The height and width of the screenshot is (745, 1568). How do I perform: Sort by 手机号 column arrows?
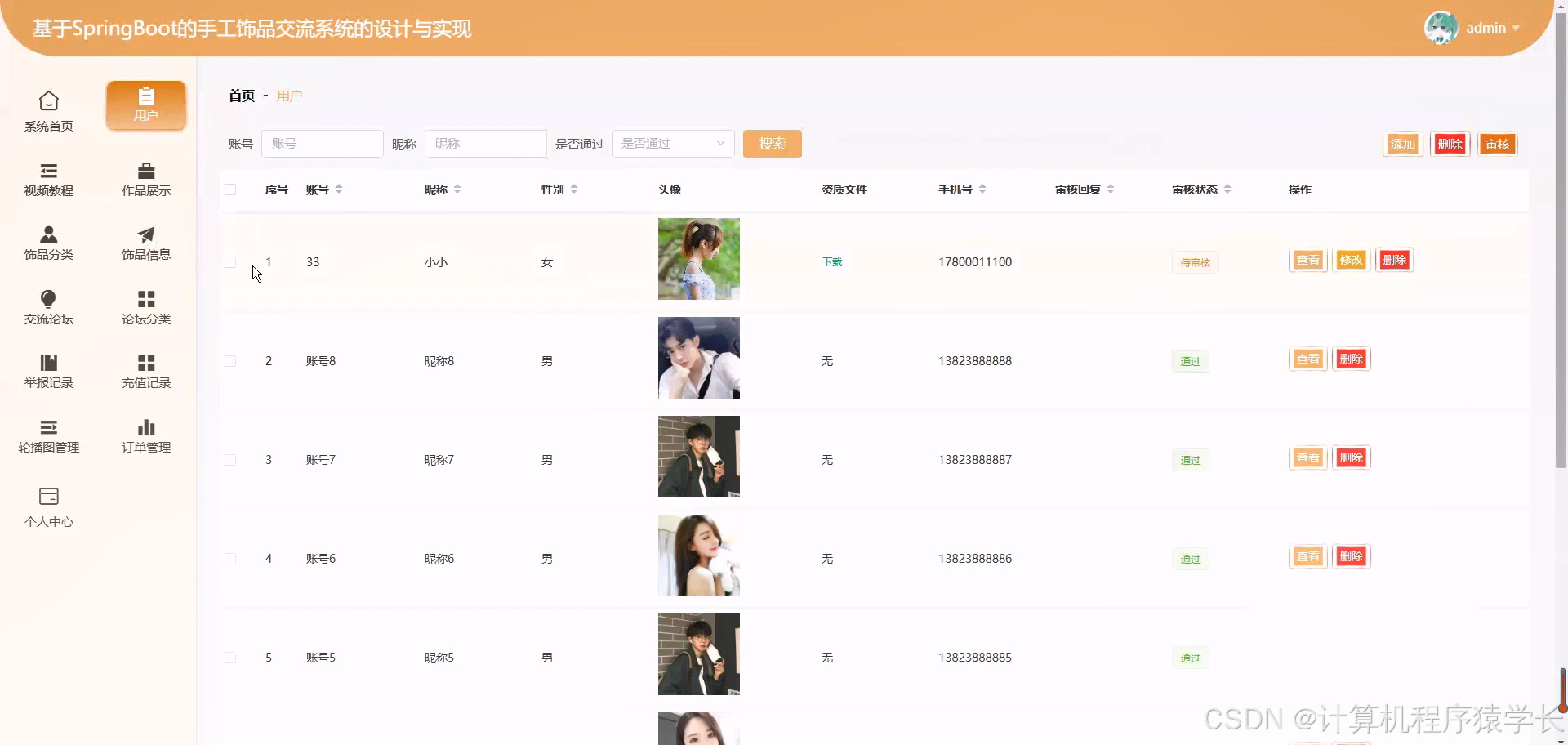pos(982,190)
